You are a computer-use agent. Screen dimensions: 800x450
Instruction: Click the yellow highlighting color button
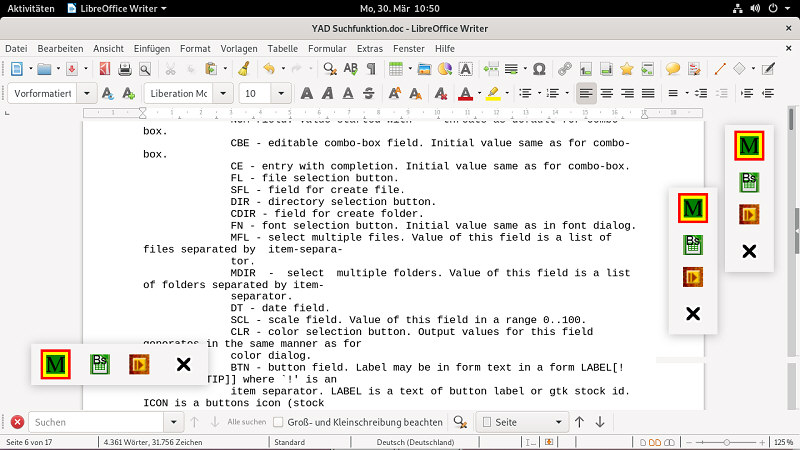492,93
